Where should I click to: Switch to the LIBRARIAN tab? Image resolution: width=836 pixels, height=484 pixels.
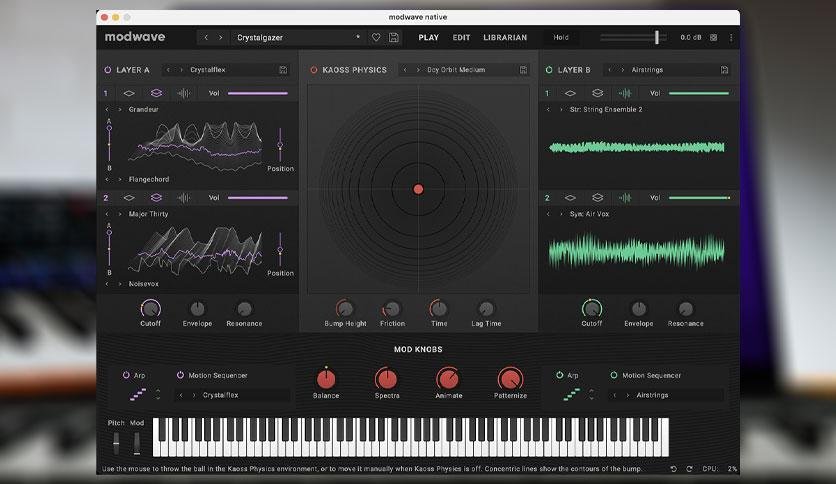[505, 37]
